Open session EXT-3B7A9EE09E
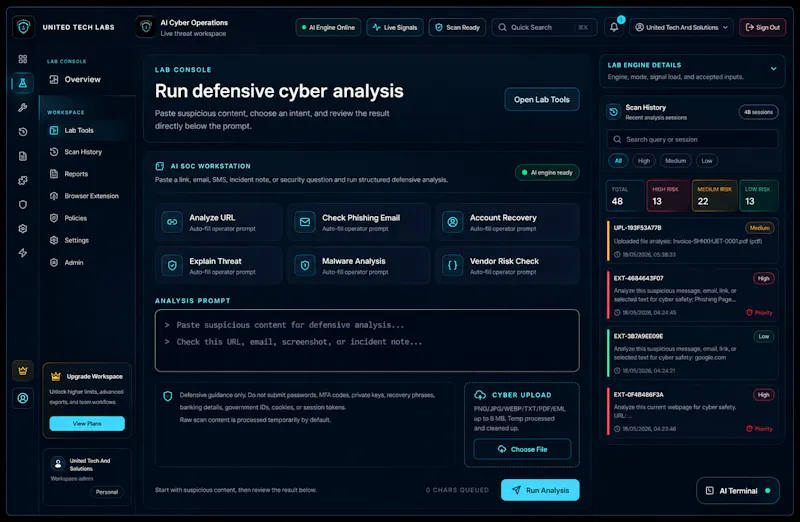Image resolution: width=800 pixels, height=522 pixels. pyautogui.click(x=692, y=353)
